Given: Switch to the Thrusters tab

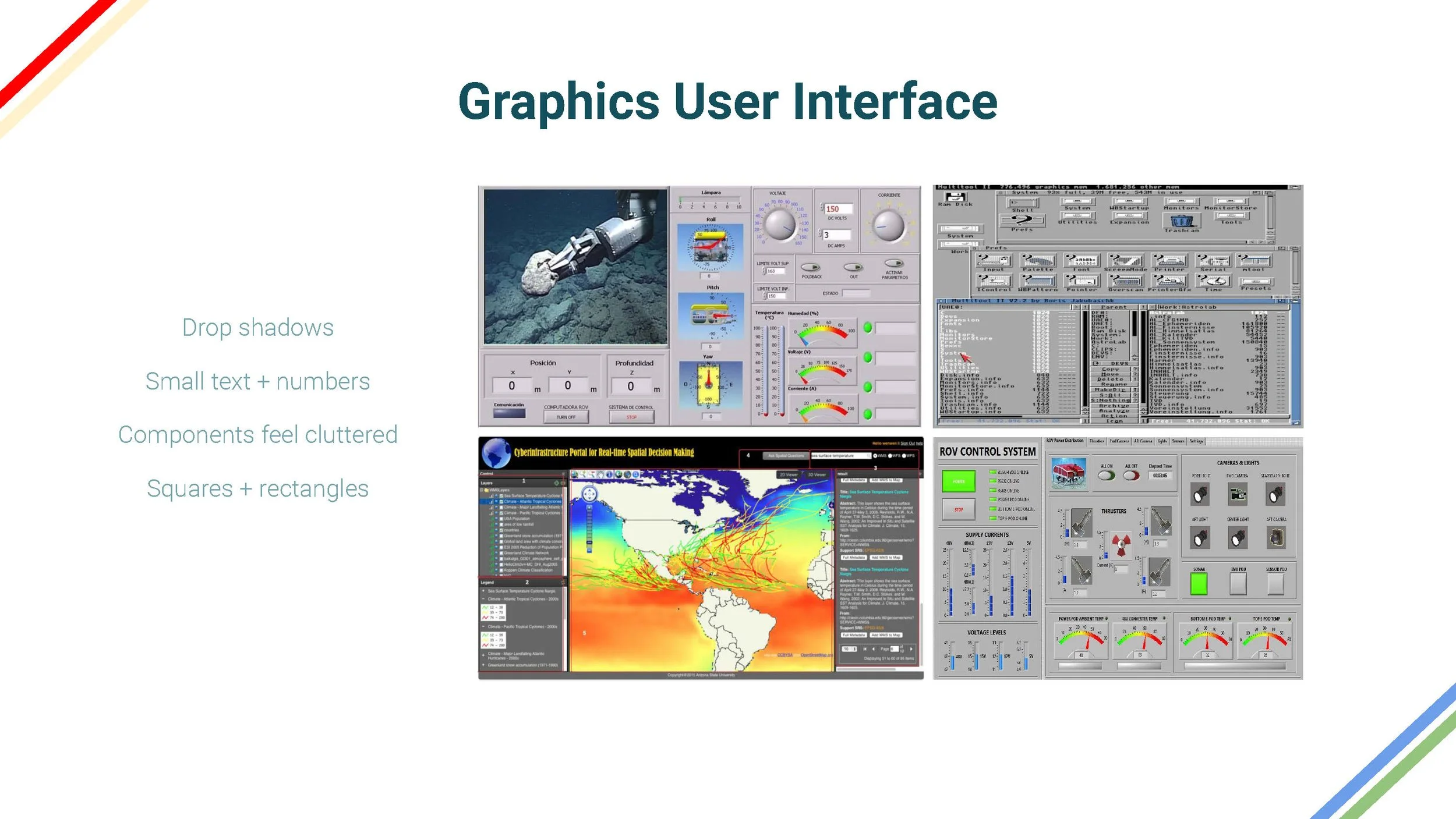Looking at the screenshot, I should [1097, 441].
